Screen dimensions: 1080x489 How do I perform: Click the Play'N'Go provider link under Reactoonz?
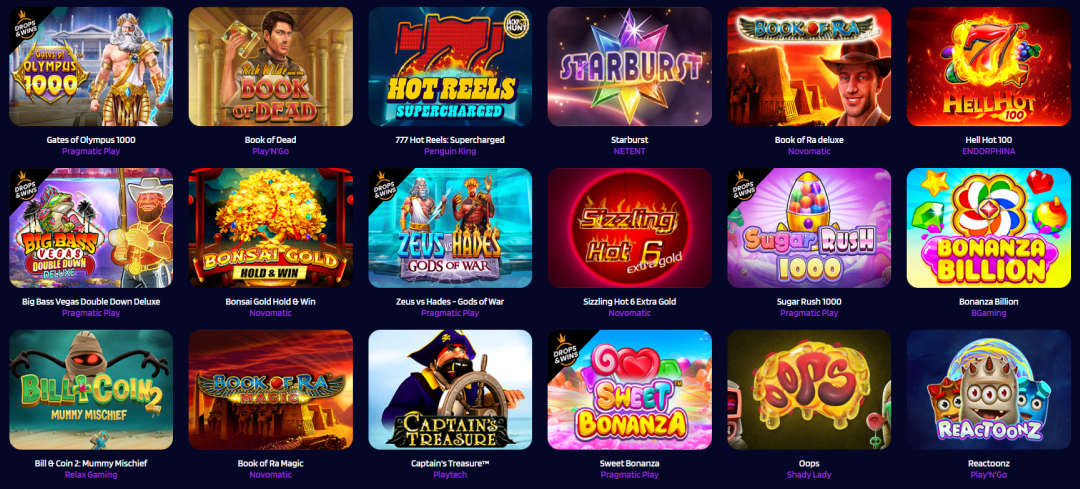(x=988, y=475)
